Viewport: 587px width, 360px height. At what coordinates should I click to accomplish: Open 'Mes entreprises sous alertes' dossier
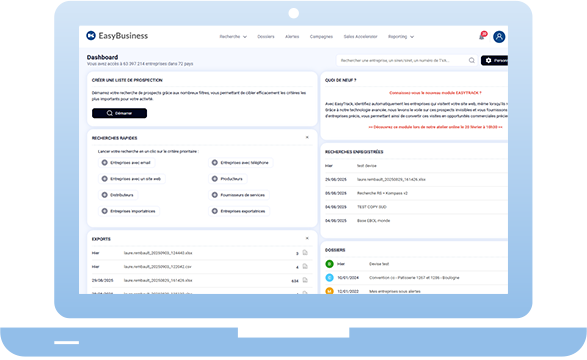click(395, 291)
